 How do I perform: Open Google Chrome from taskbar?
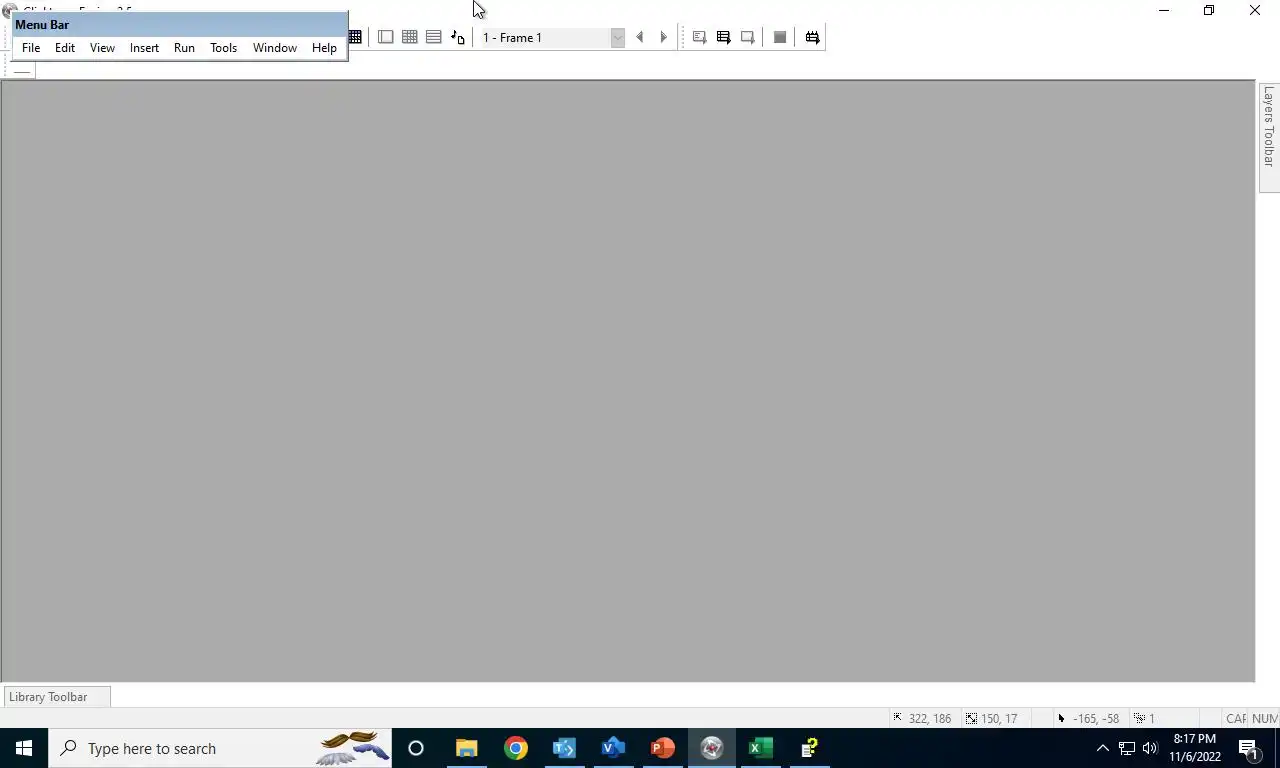(515, 748)
